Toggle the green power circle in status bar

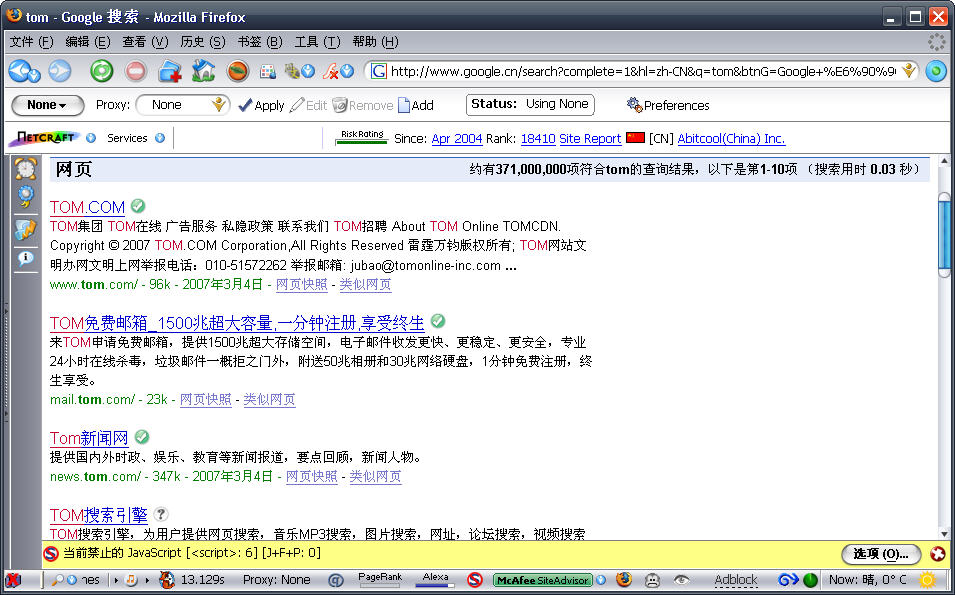810,580
